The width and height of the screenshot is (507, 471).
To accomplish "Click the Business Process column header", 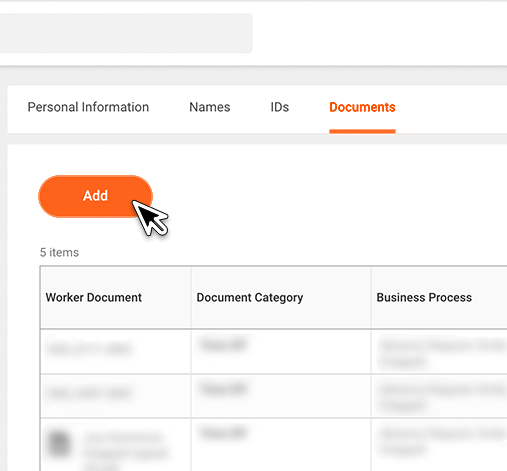I will (424, 297).
